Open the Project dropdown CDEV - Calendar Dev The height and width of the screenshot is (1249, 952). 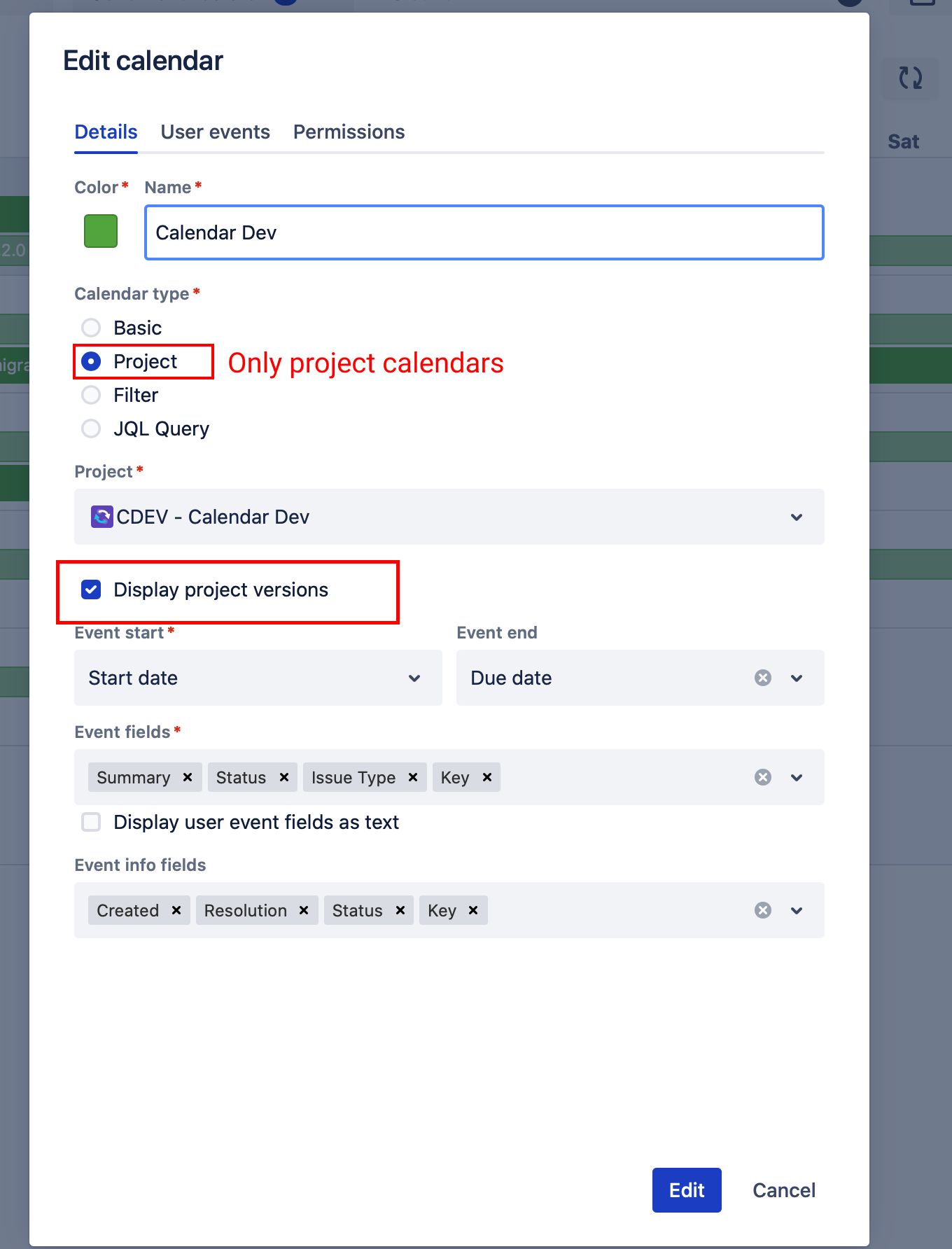pos(449,517)
